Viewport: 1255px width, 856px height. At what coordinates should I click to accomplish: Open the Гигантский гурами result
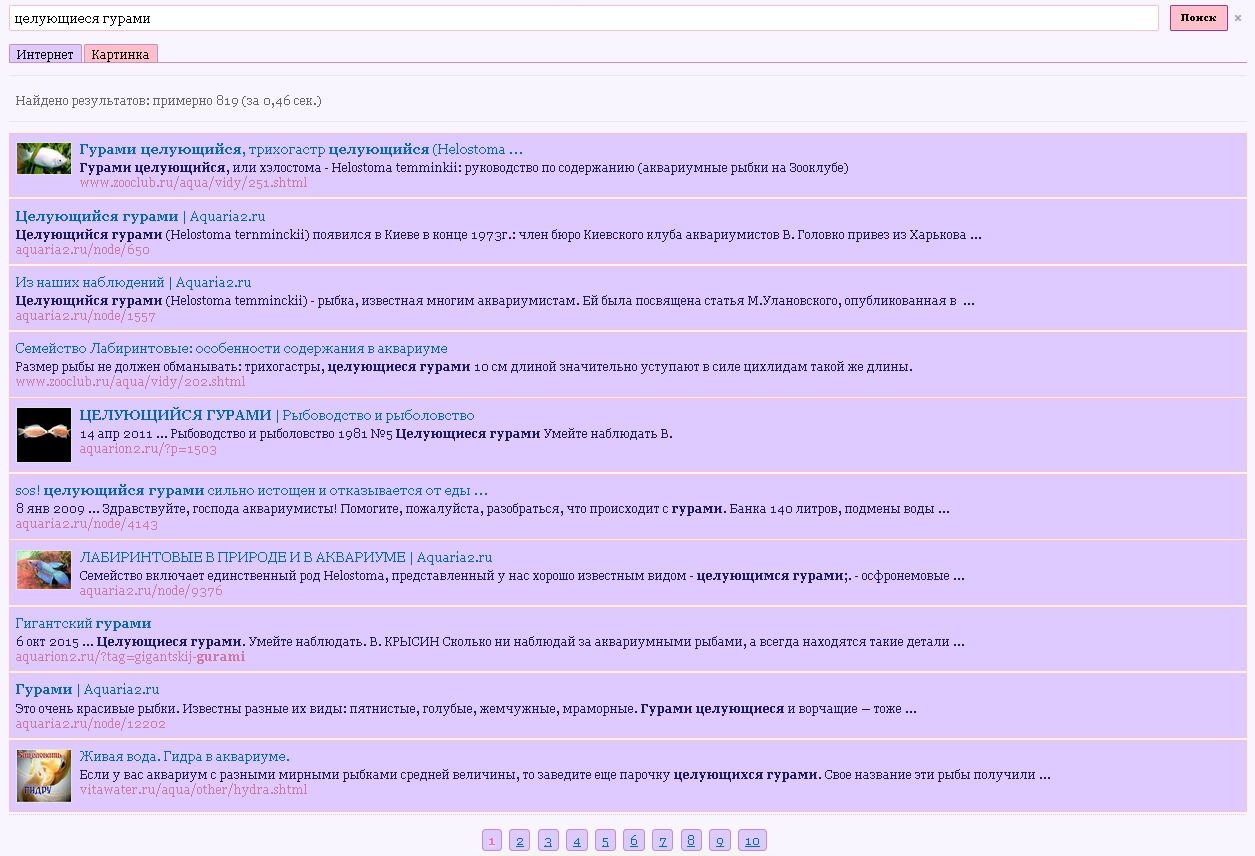point(83,623)
